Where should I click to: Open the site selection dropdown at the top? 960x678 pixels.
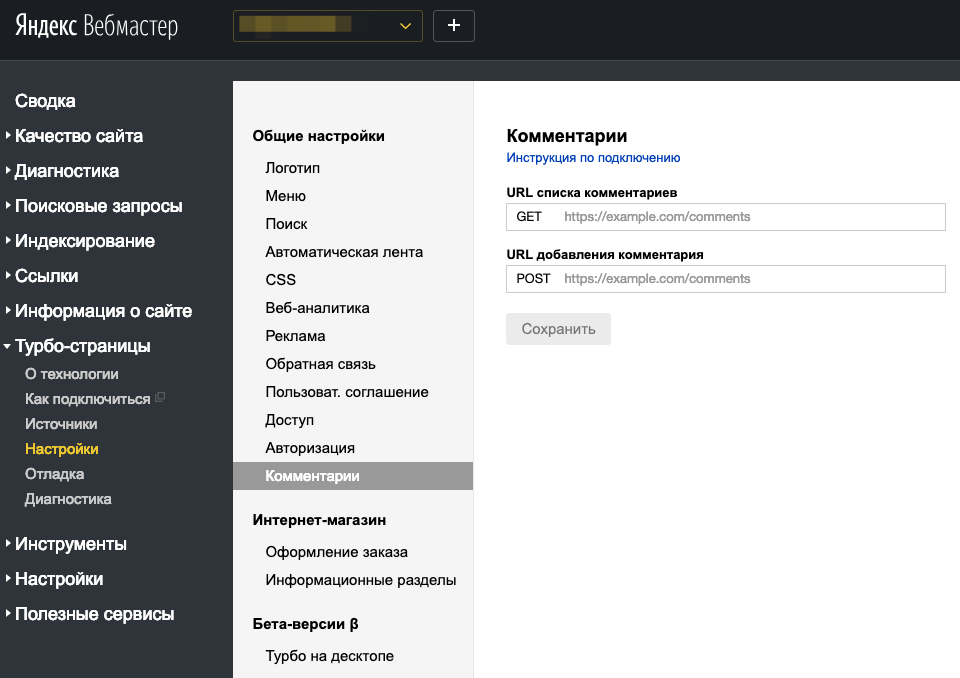(327, 25)
